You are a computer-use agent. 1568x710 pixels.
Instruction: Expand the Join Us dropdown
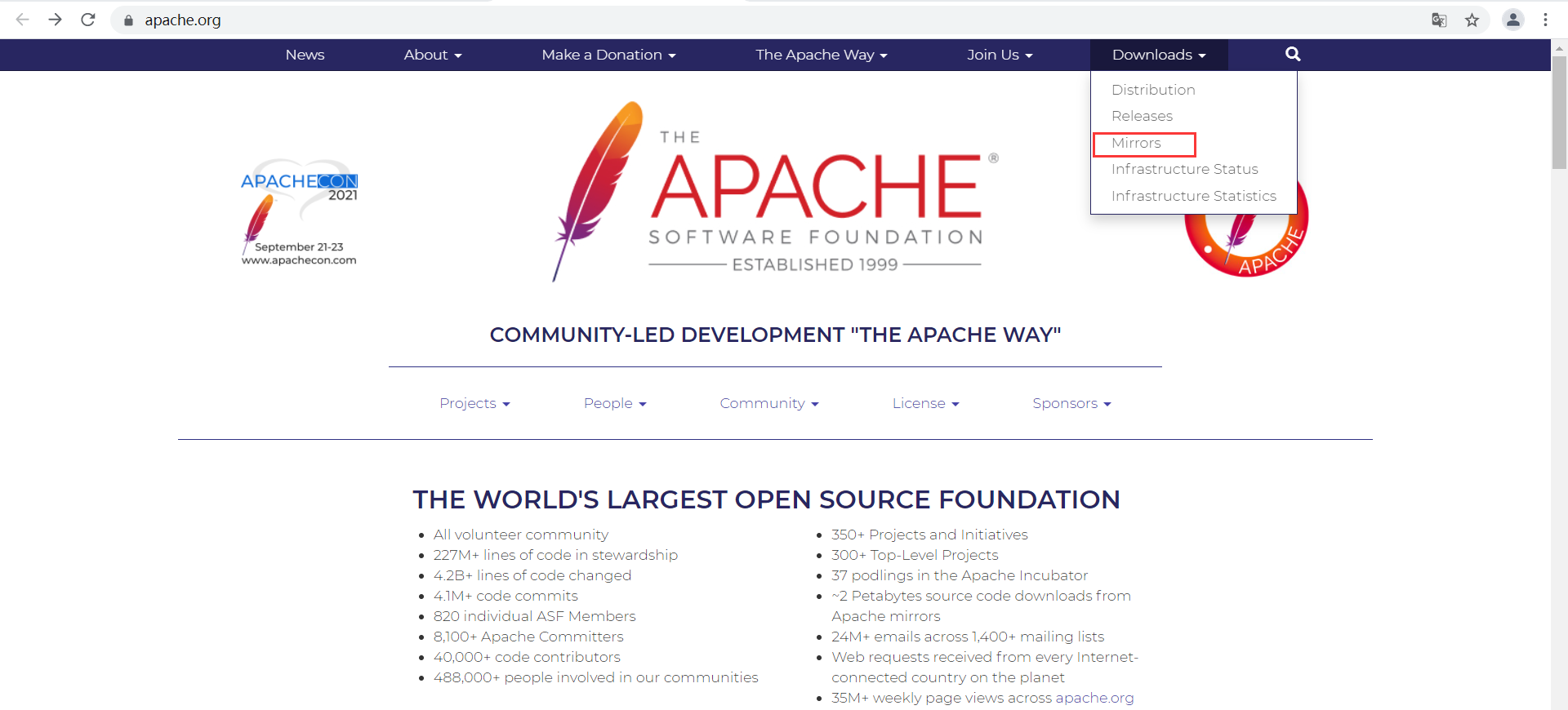(1000, 55)
